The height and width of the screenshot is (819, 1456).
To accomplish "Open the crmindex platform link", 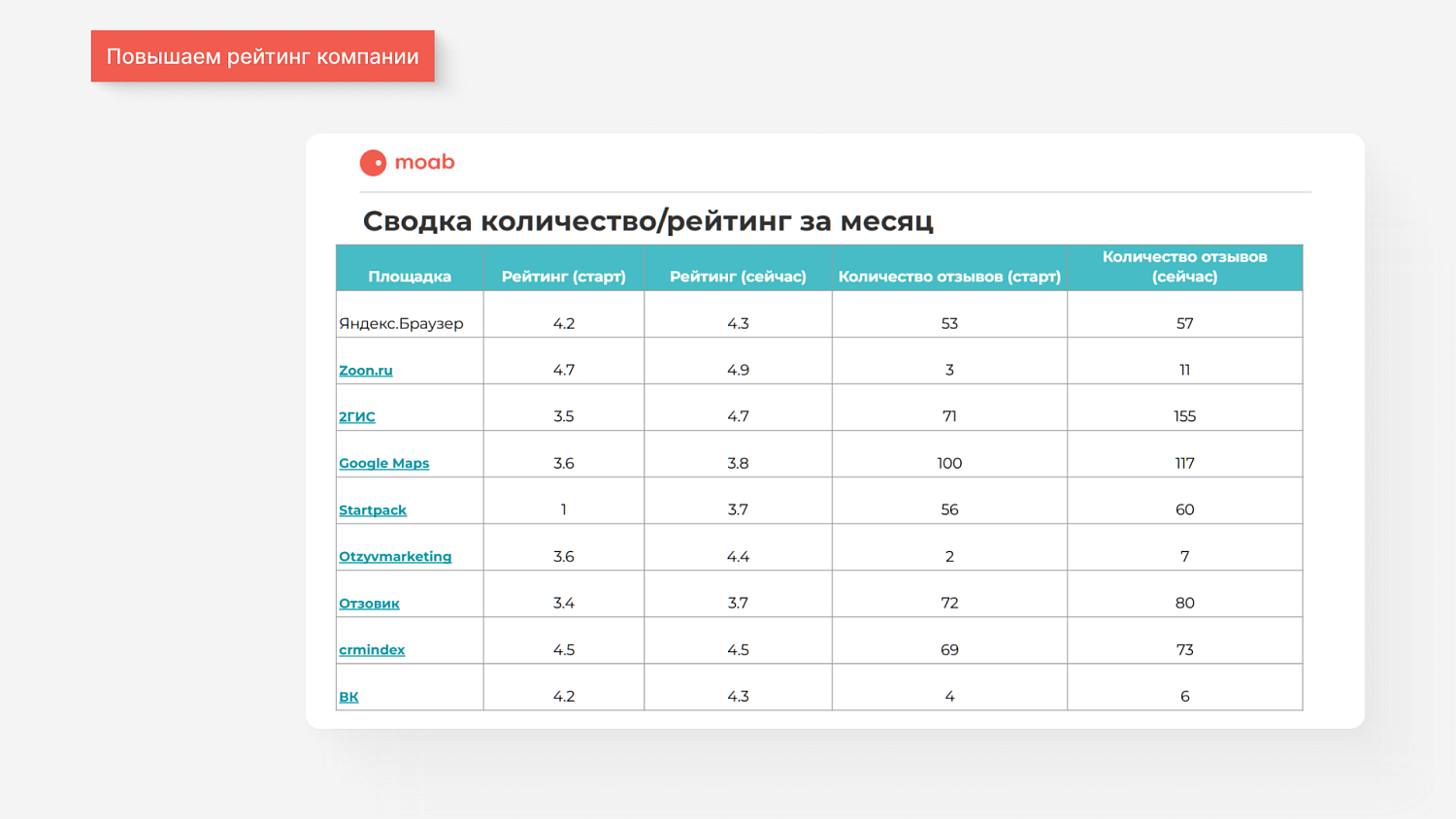I will [372, 649].
